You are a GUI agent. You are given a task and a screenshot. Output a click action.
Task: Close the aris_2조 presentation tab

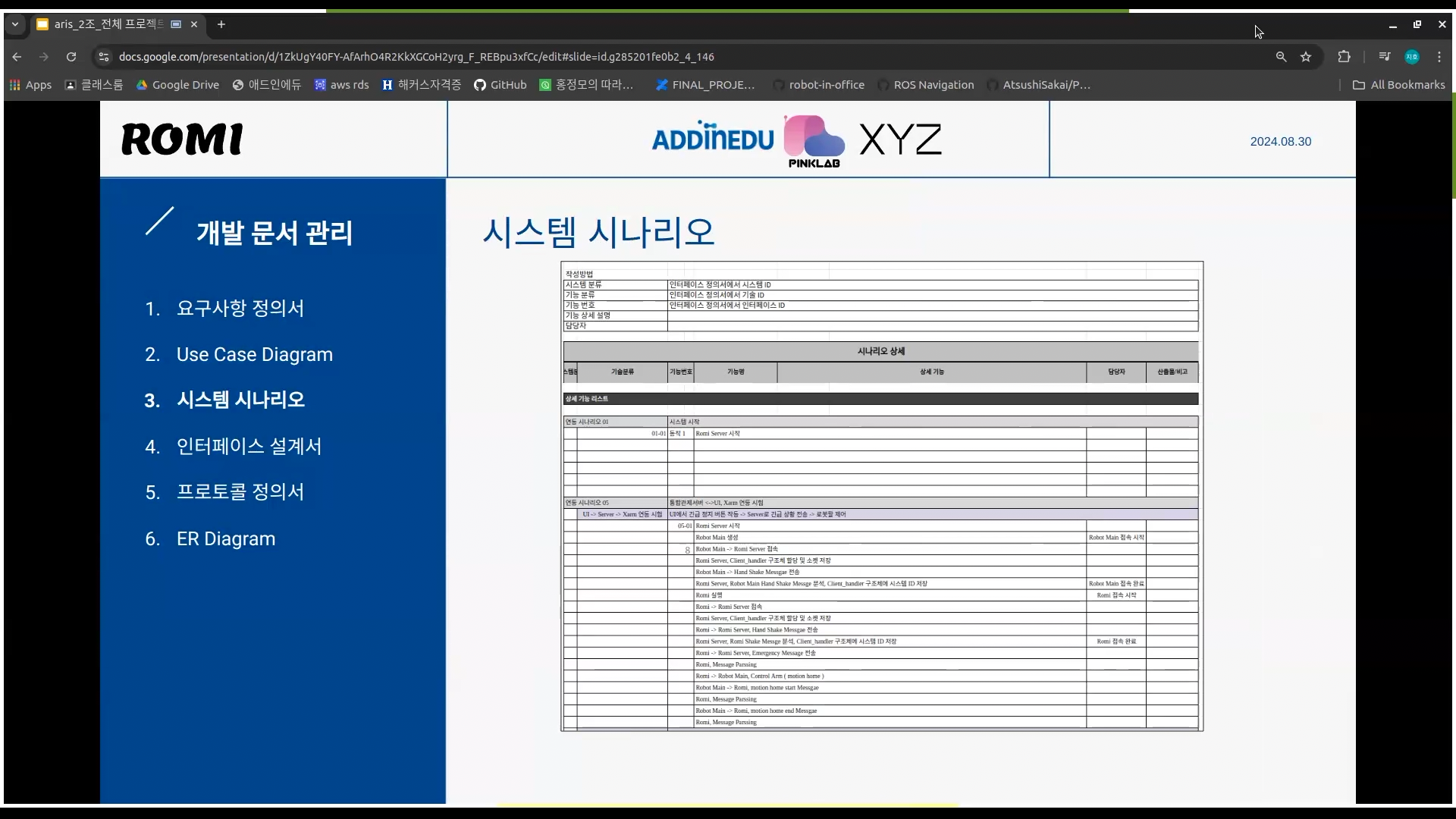(194, 24)
